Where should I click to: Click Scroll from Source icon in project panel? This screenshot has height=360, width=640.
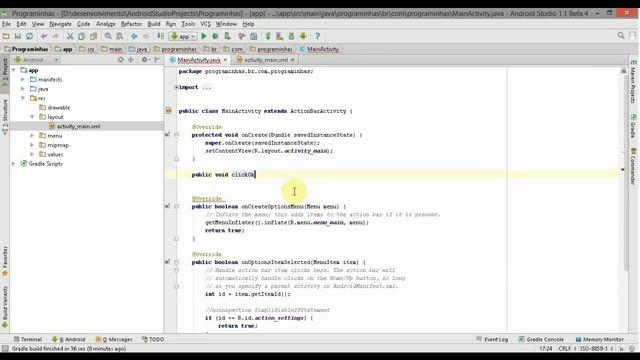120,60
